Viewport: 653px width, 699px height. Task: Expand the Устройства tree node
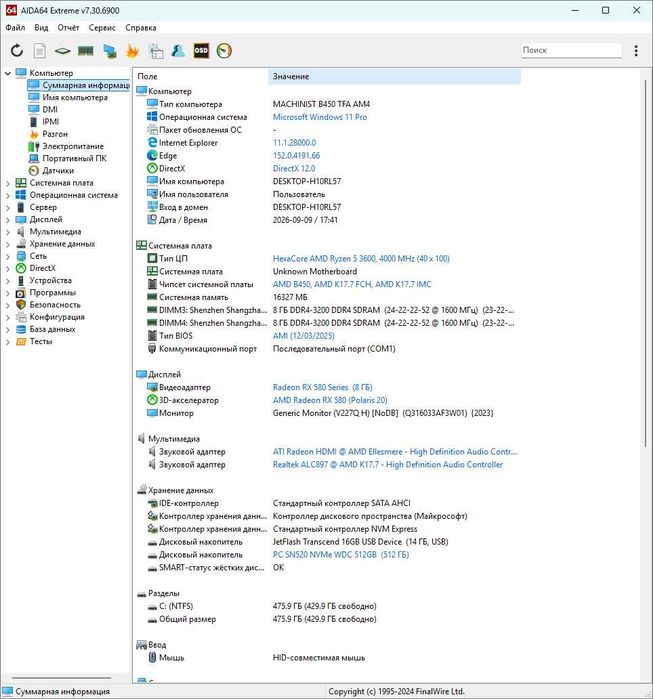8,281
